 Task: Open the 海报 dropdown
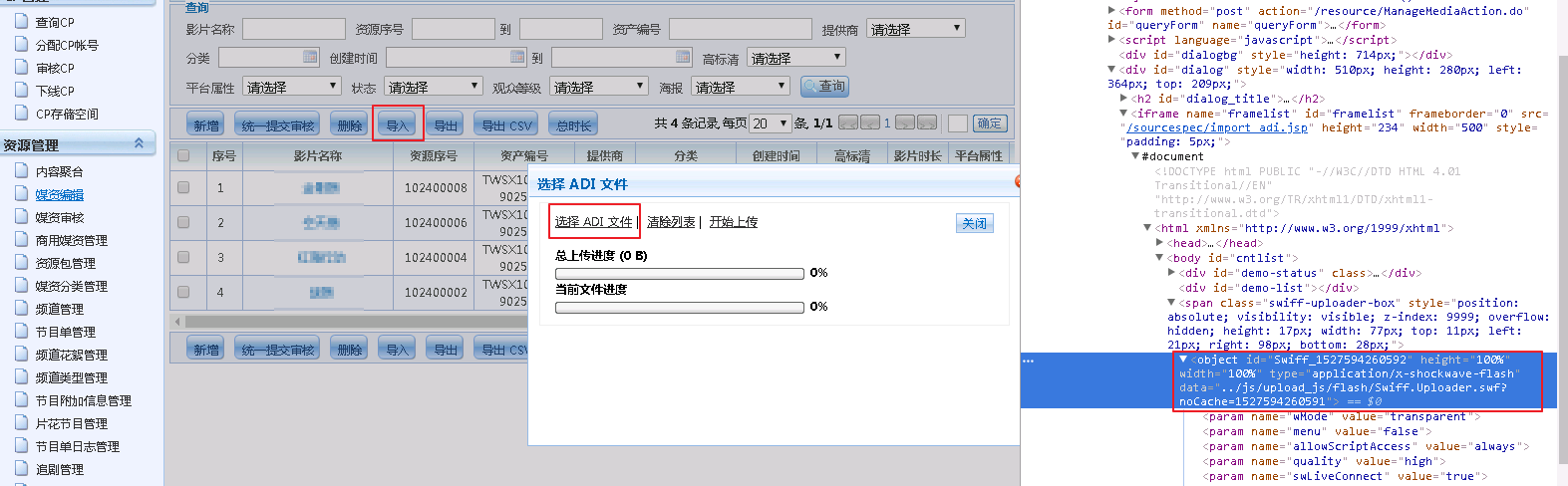point(740,87)
